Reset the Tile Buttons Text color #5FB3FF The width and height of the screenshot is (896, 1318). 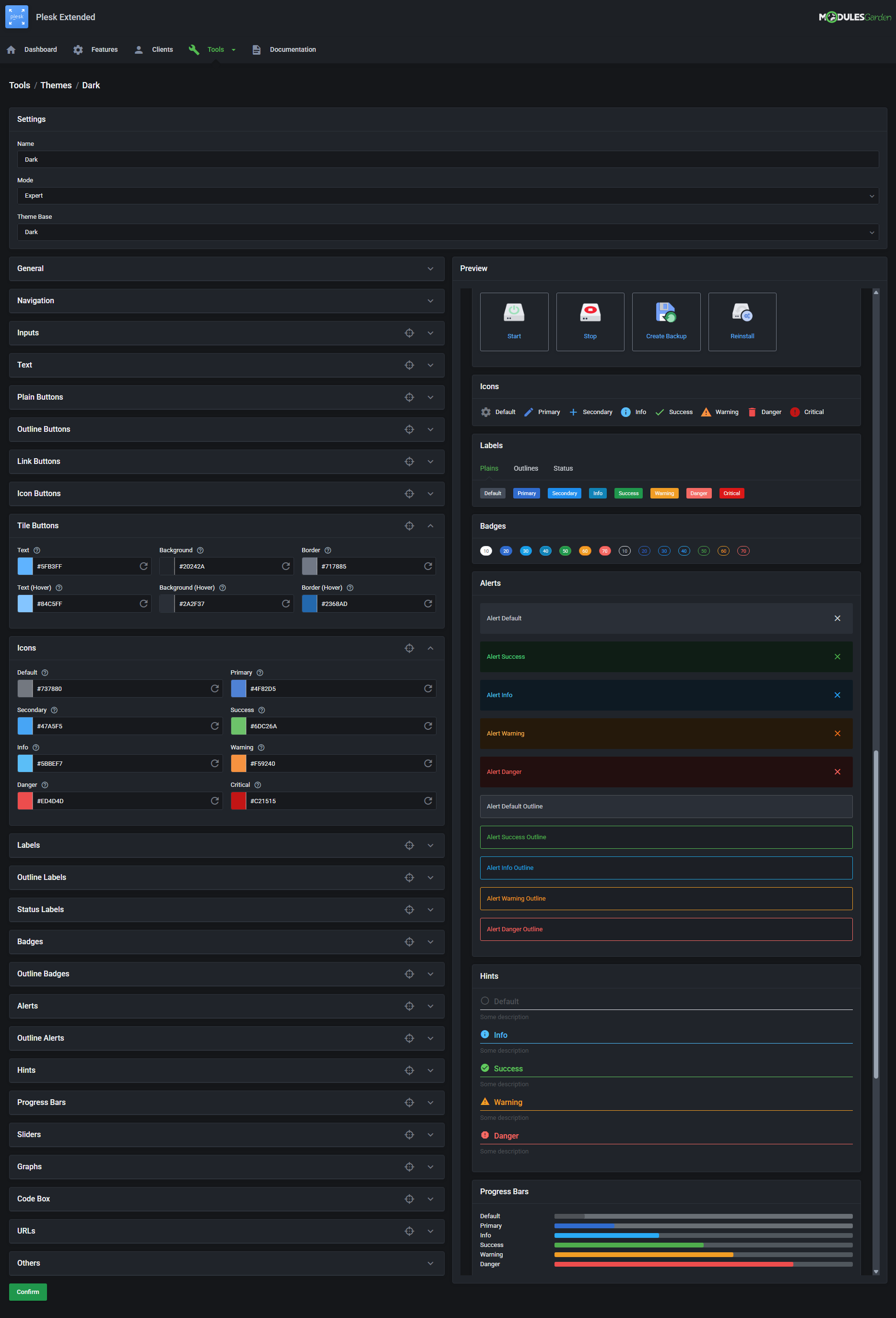(x=143, y=566)
